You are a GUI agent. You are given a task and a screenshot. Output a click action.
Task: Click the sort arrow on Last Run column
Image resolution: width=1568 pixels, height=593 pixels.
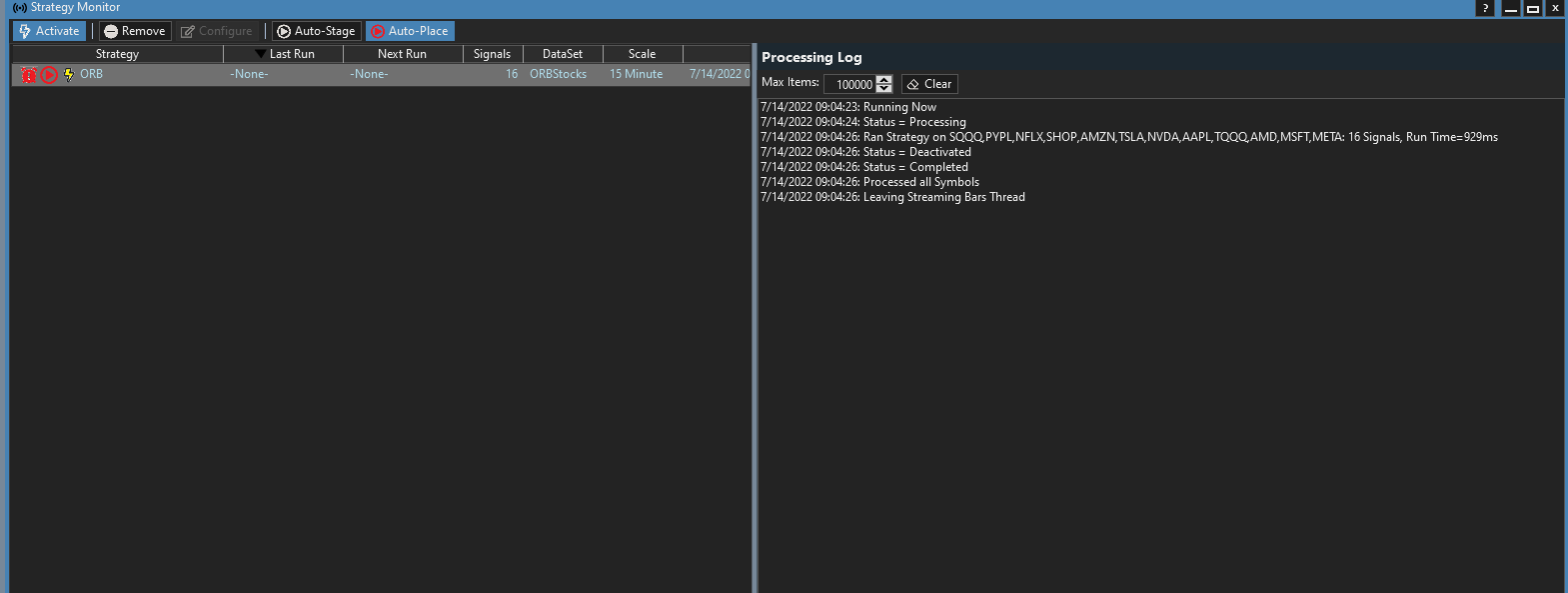(x=260, y=54)
